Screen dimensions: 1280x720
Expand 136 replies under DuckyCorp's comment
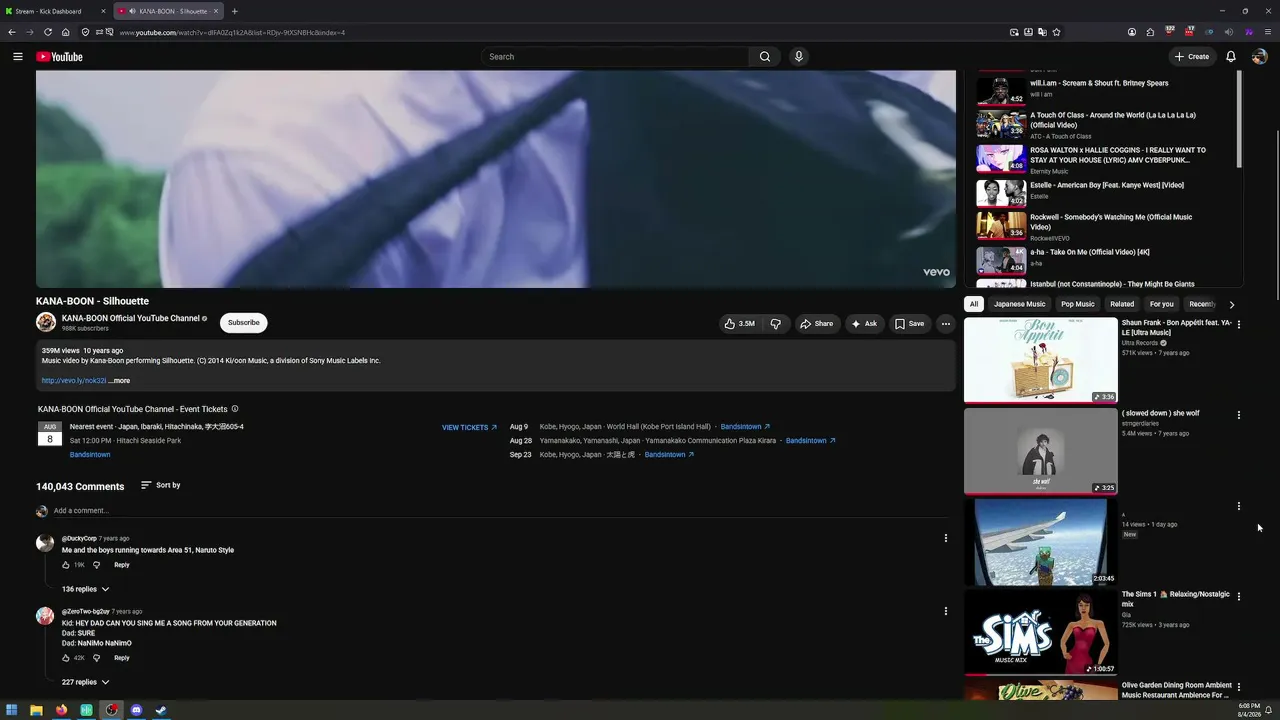pos(85,589)
